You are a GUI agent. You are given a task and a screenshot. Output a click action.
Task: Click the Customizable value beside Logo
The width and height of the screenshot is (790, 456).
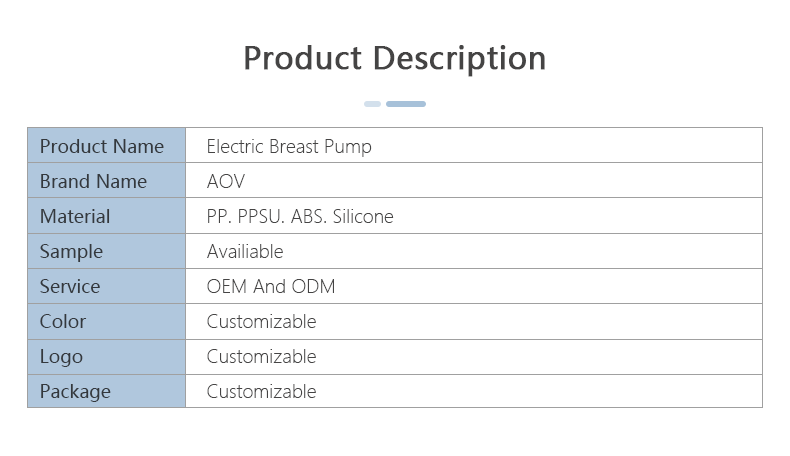click(x=261, y=356)
